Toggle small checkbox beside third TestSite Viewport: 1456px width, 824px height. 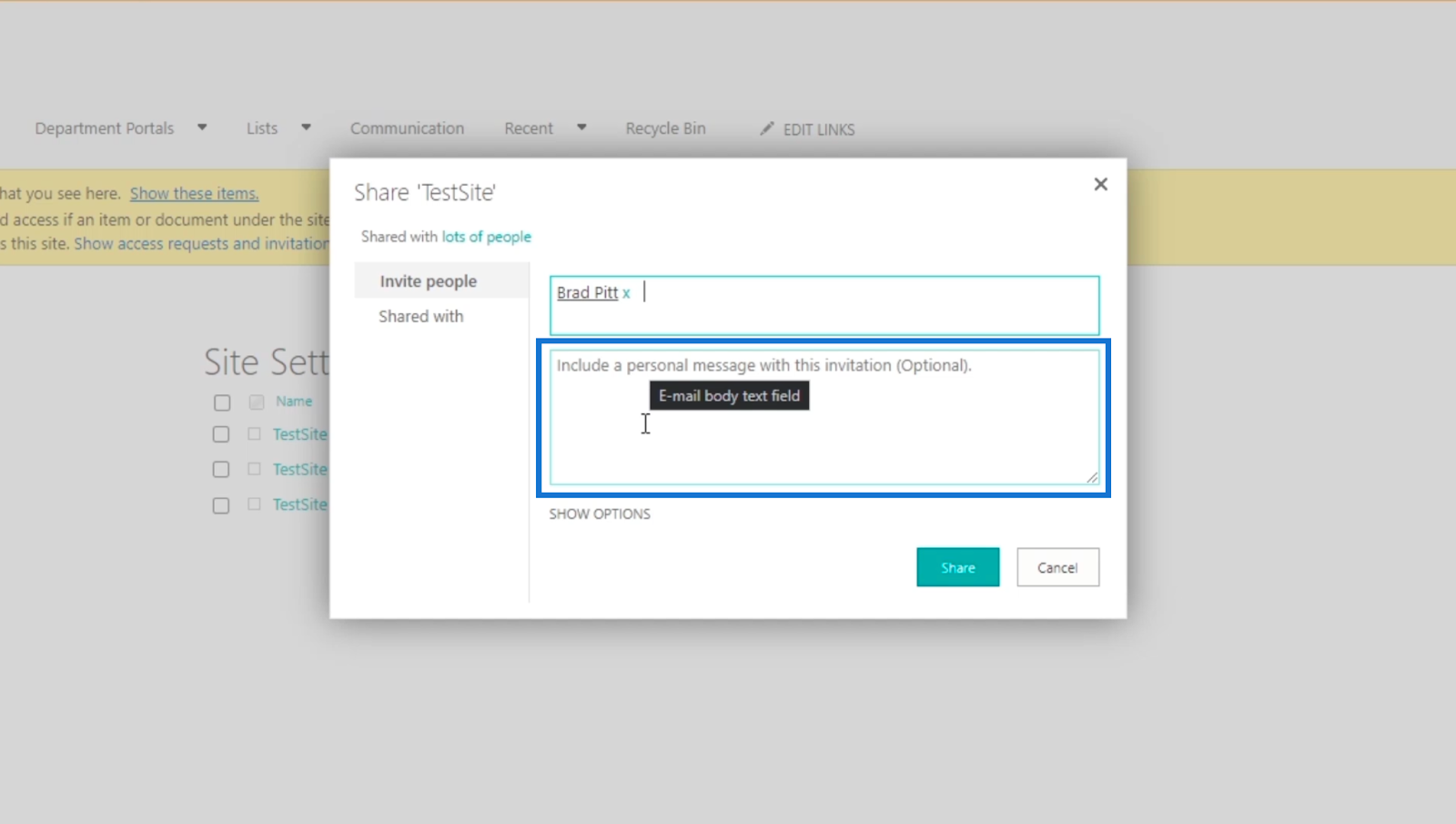tap(254, 504)
